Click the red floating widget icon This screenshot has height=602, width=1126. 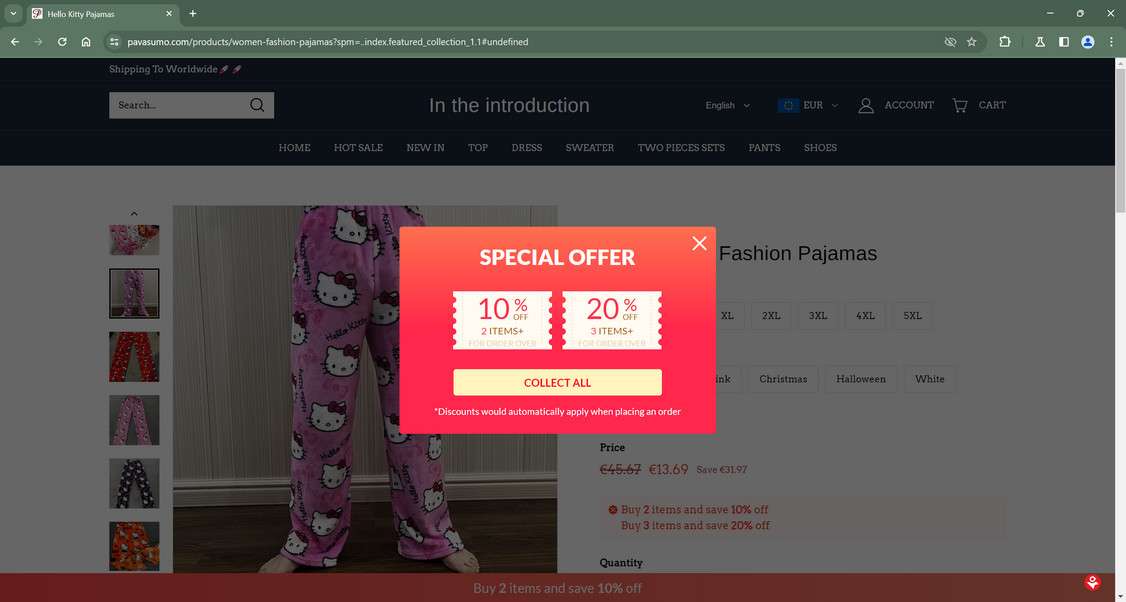click(1093, 583)
